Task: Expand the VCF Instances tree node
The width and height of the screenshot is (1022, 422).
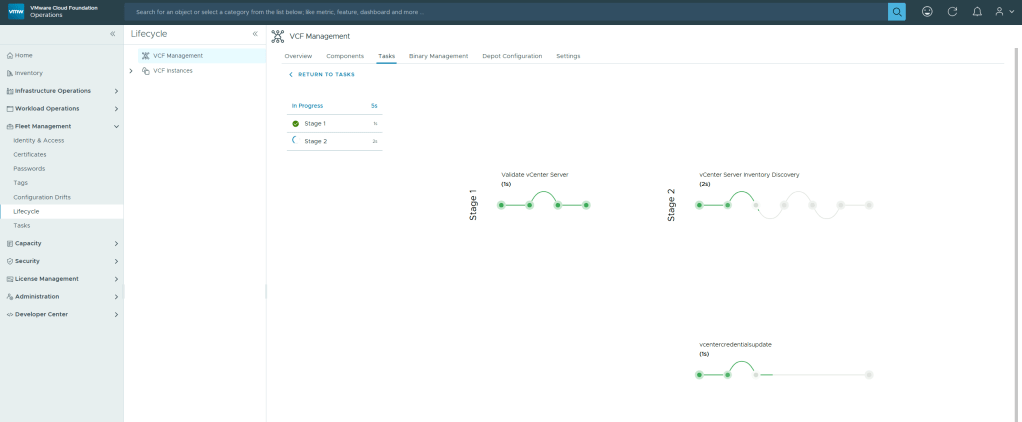Action: 131,71
